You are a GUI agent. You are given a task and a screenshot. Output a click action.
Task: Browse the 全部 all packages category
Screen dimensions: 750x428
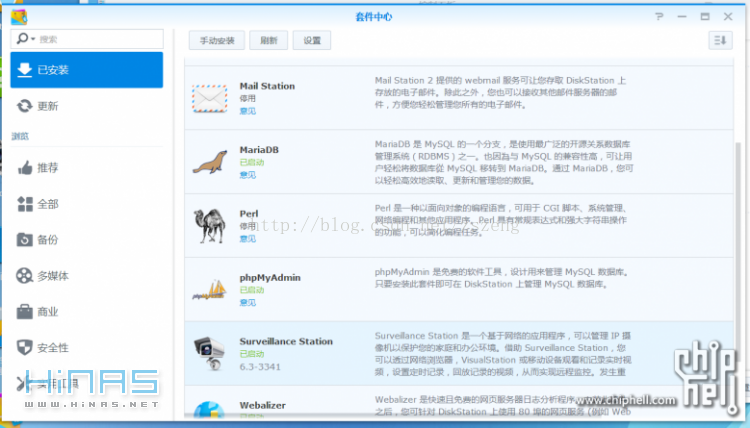87,204
